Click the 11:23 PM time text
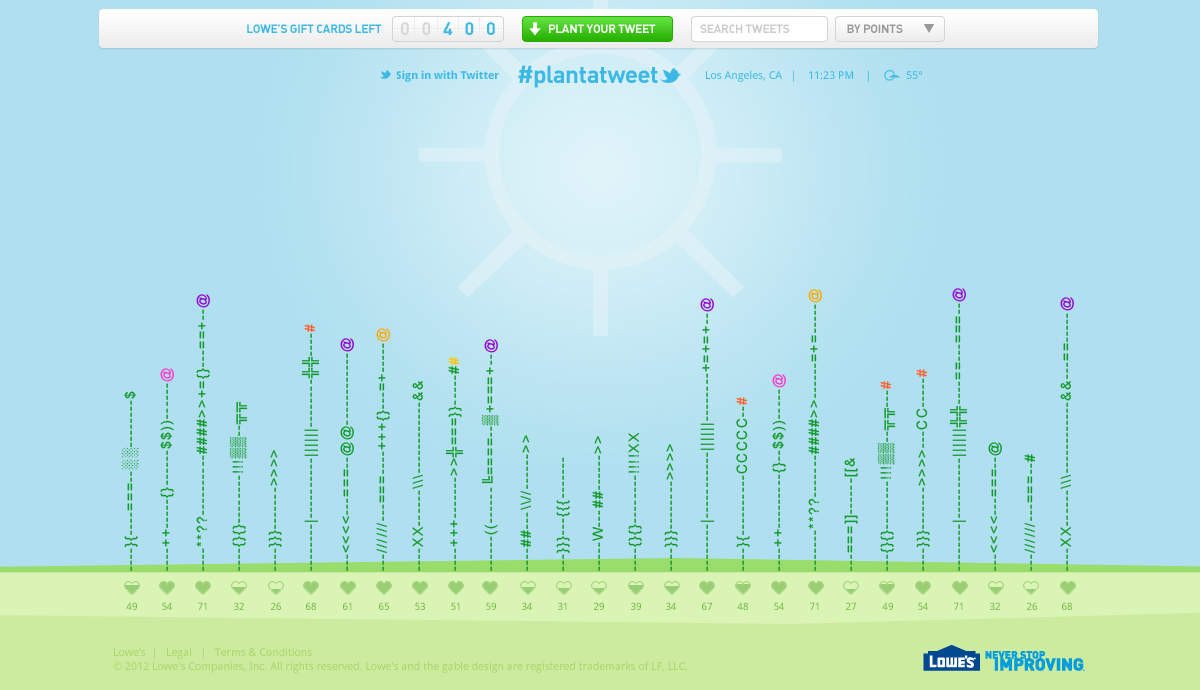 tap(831, 75)
